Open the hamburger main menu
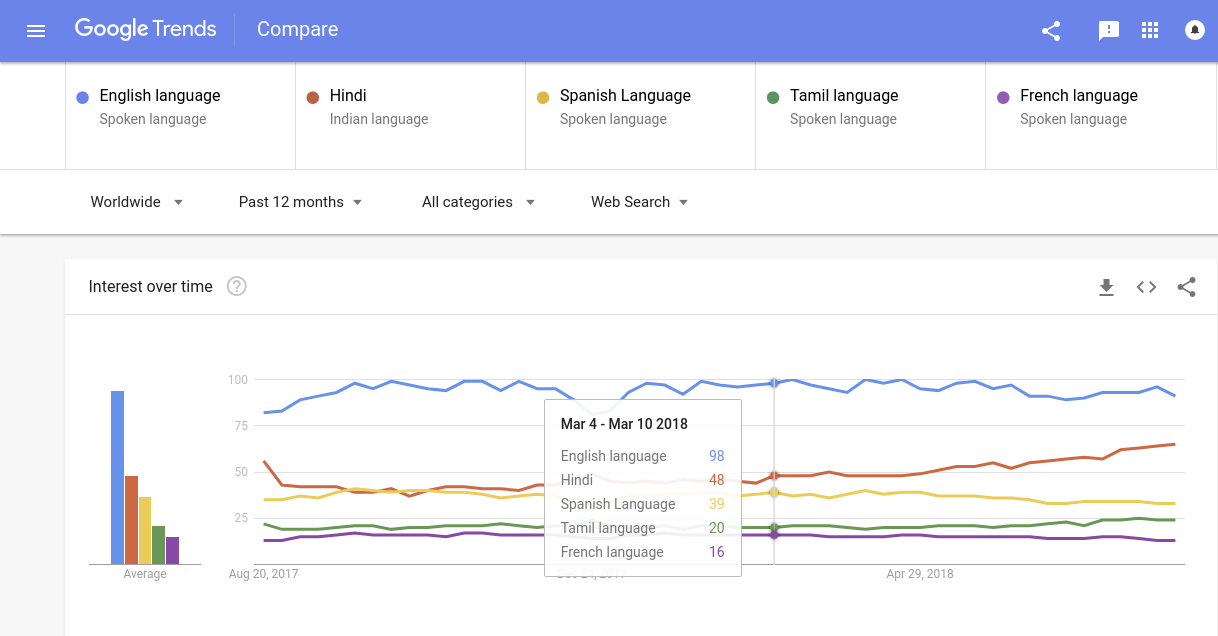 (36, 31)
